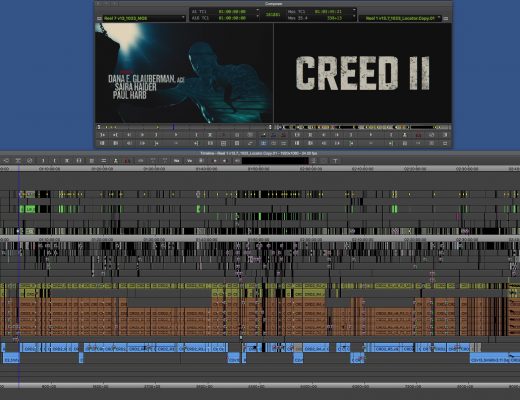Set Mark OUT under the source monitor

click(196, 135)
